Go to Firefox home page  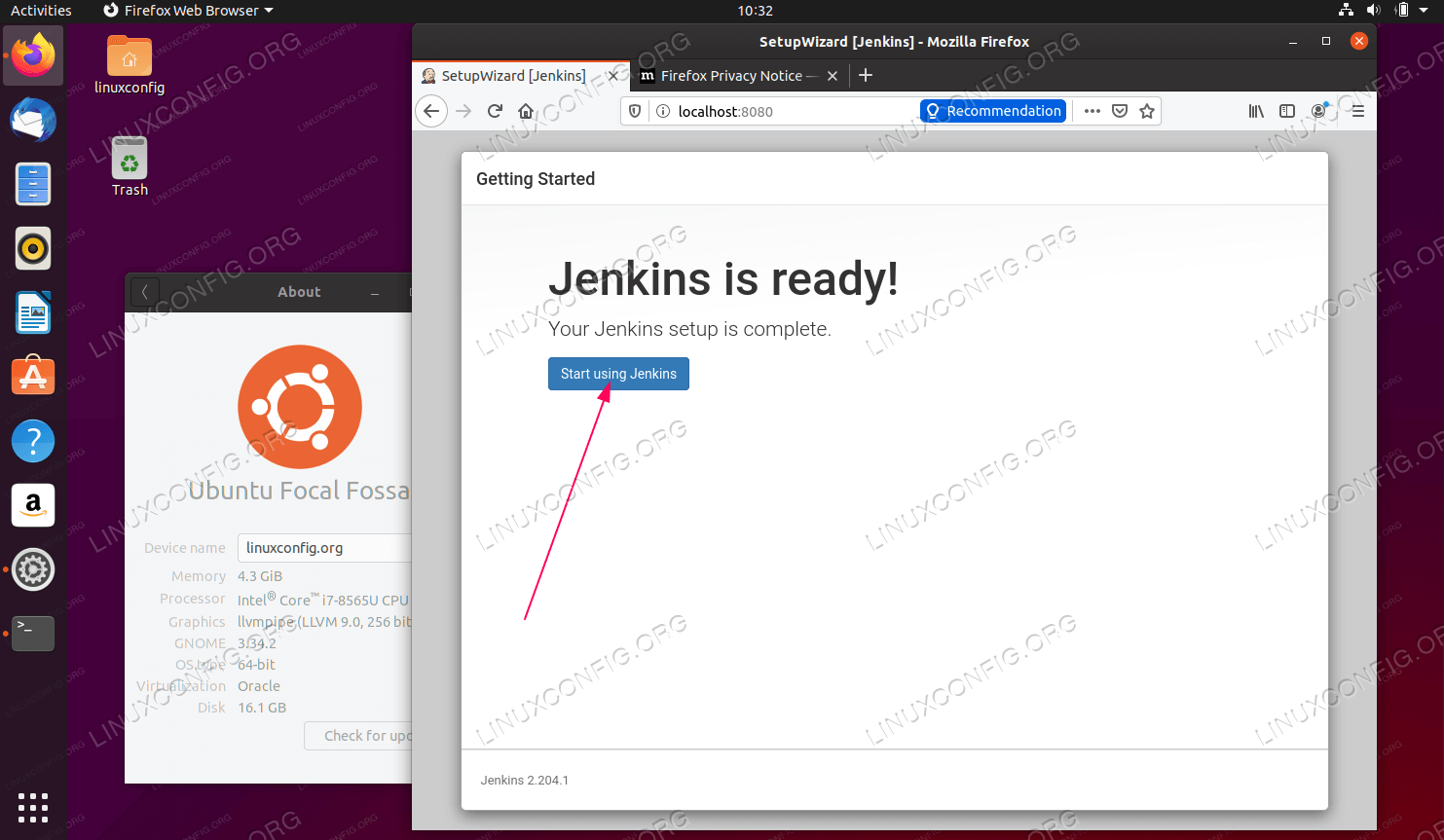[x=526, y=111]
